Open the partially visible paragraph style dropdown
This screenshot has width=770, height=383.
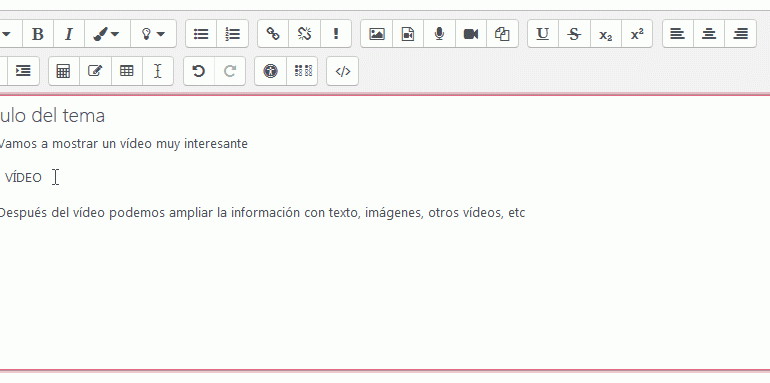[x=7, y=34]
